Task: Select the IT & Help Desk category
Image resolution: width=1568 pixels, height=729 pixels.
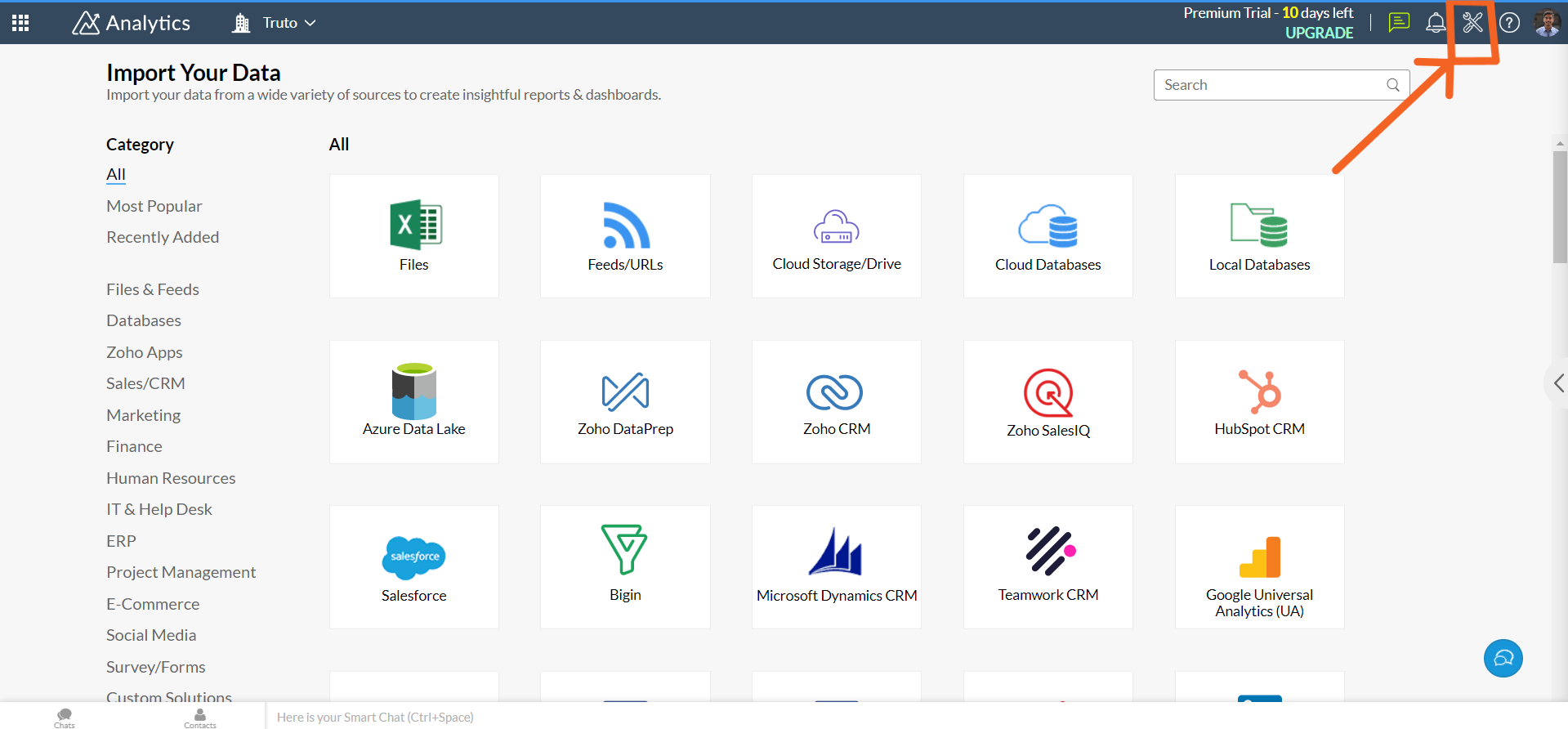Action: point(159,509)
